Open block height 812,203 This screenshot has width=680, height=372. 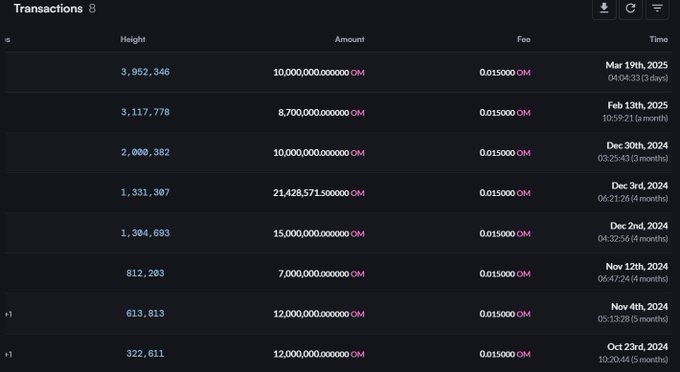145,274
